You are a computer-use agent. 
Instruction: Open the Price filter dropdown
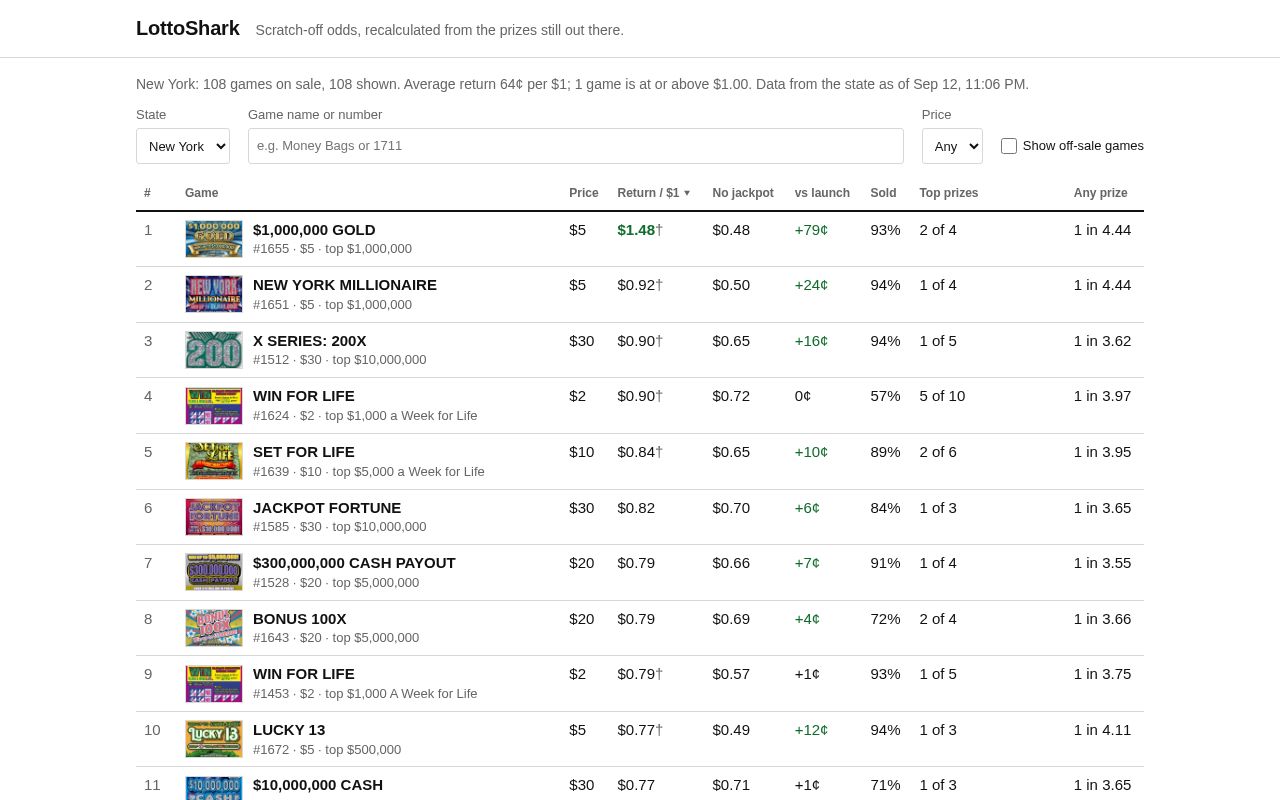click(952, 146)
